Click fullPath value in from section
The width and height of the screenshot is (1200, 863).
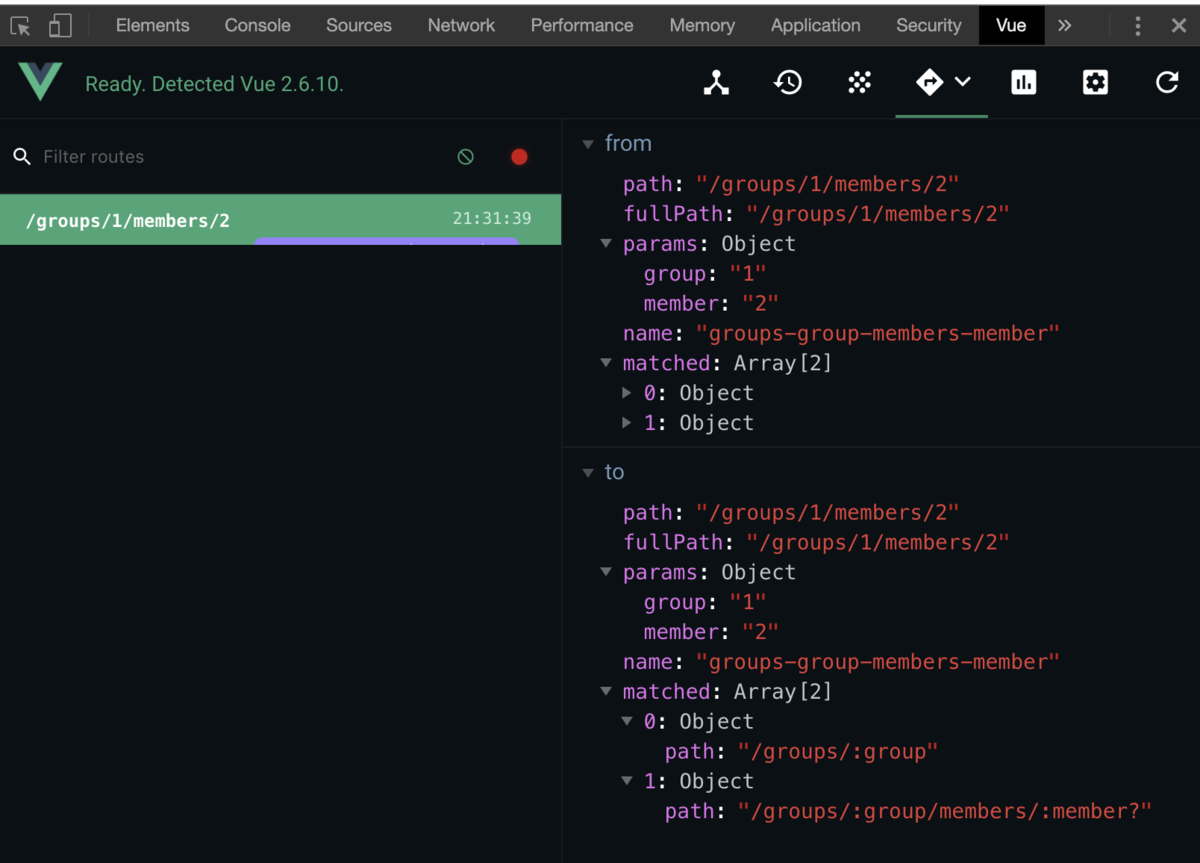(877, 214)
